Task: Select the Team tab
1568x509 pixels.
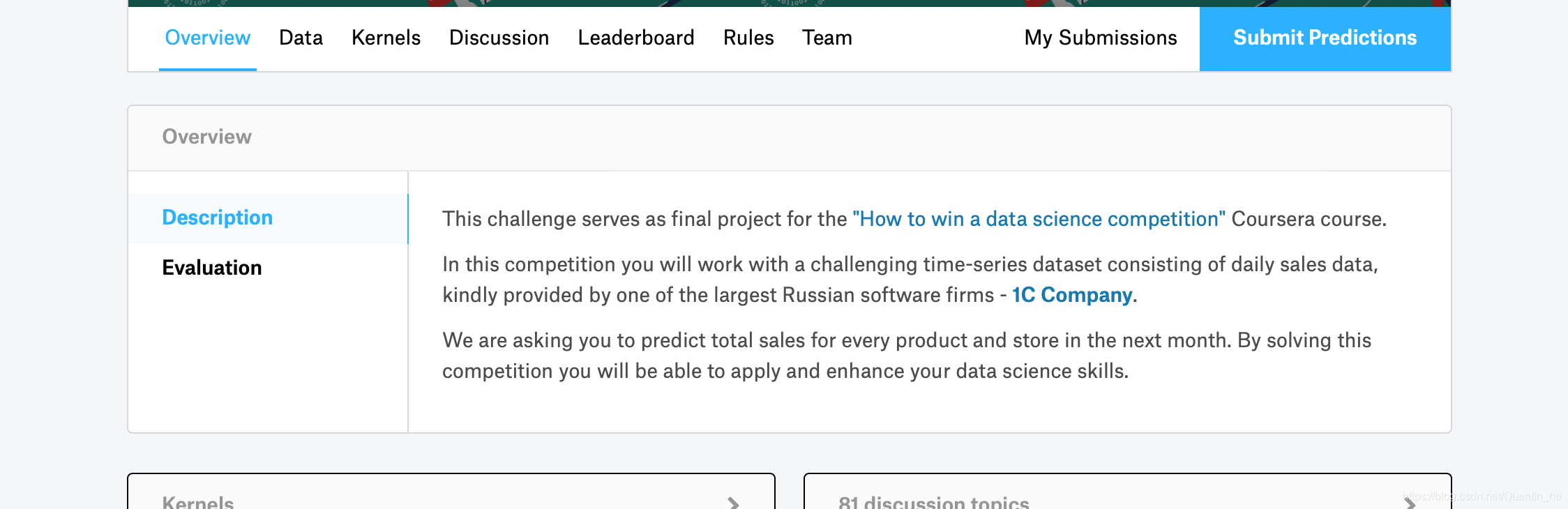Action: pos(827,38)
